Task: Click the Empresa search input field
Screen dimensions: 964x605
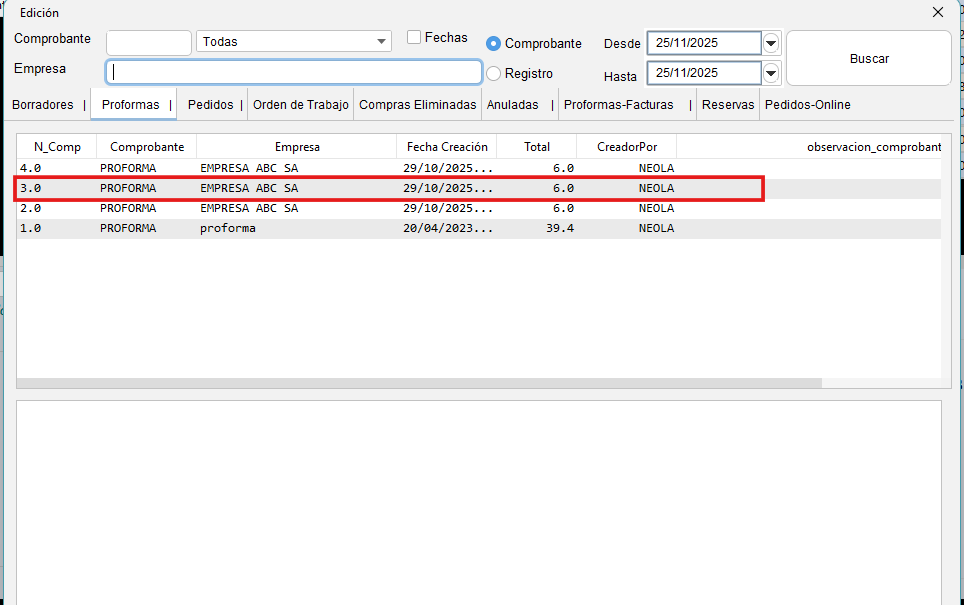Action: pyautogui.click(x=294, y=72)
